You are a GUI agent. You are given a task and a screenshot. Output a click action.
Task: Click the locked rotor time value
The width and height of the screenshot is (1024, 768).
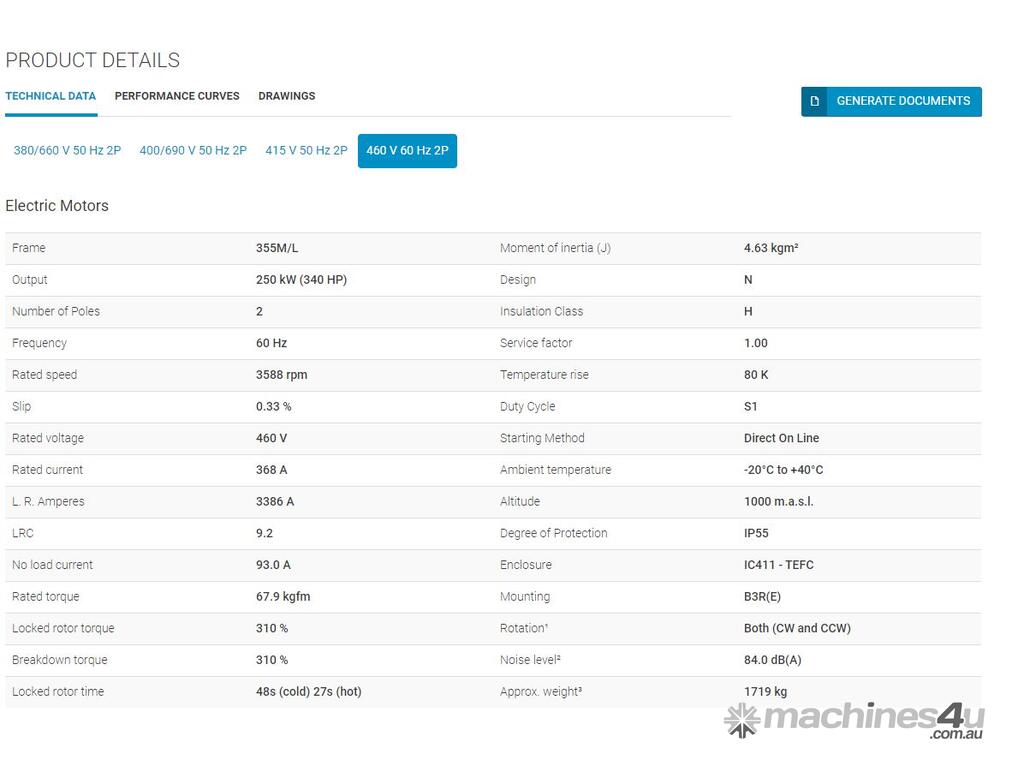coord(308,692)
